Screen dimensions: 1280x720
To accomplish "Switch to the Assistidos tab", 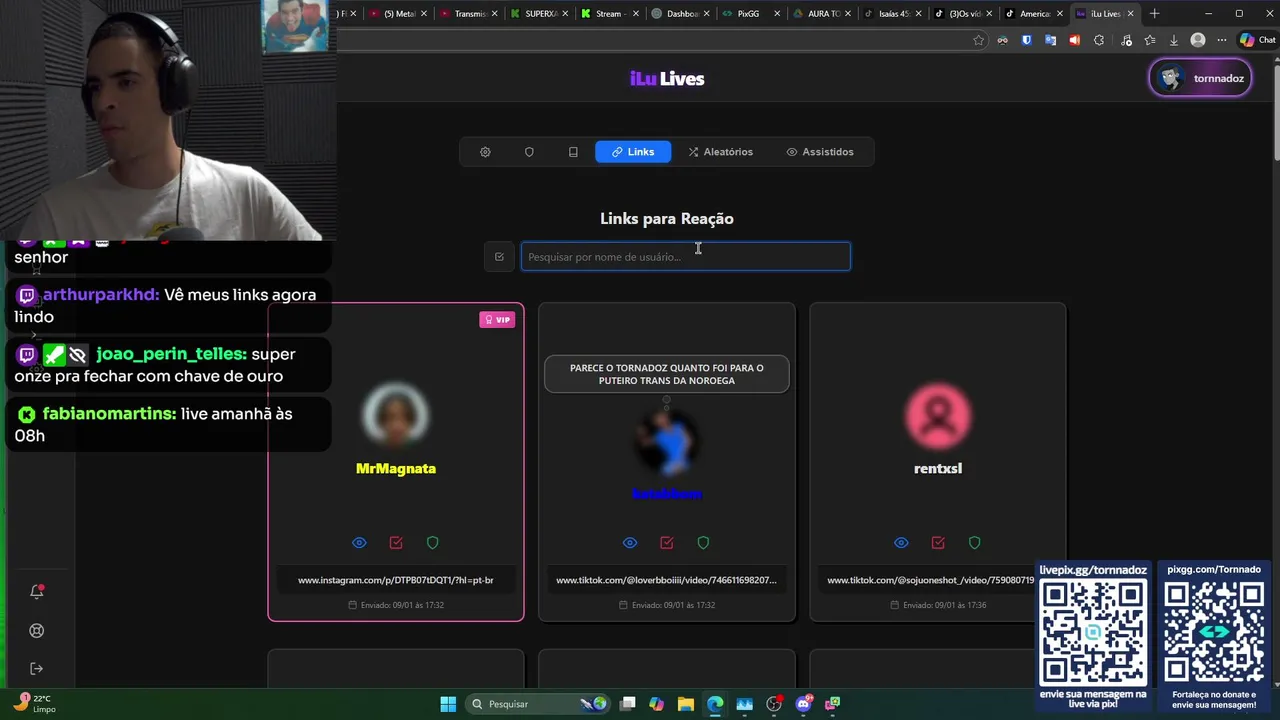I will point(820,152).
